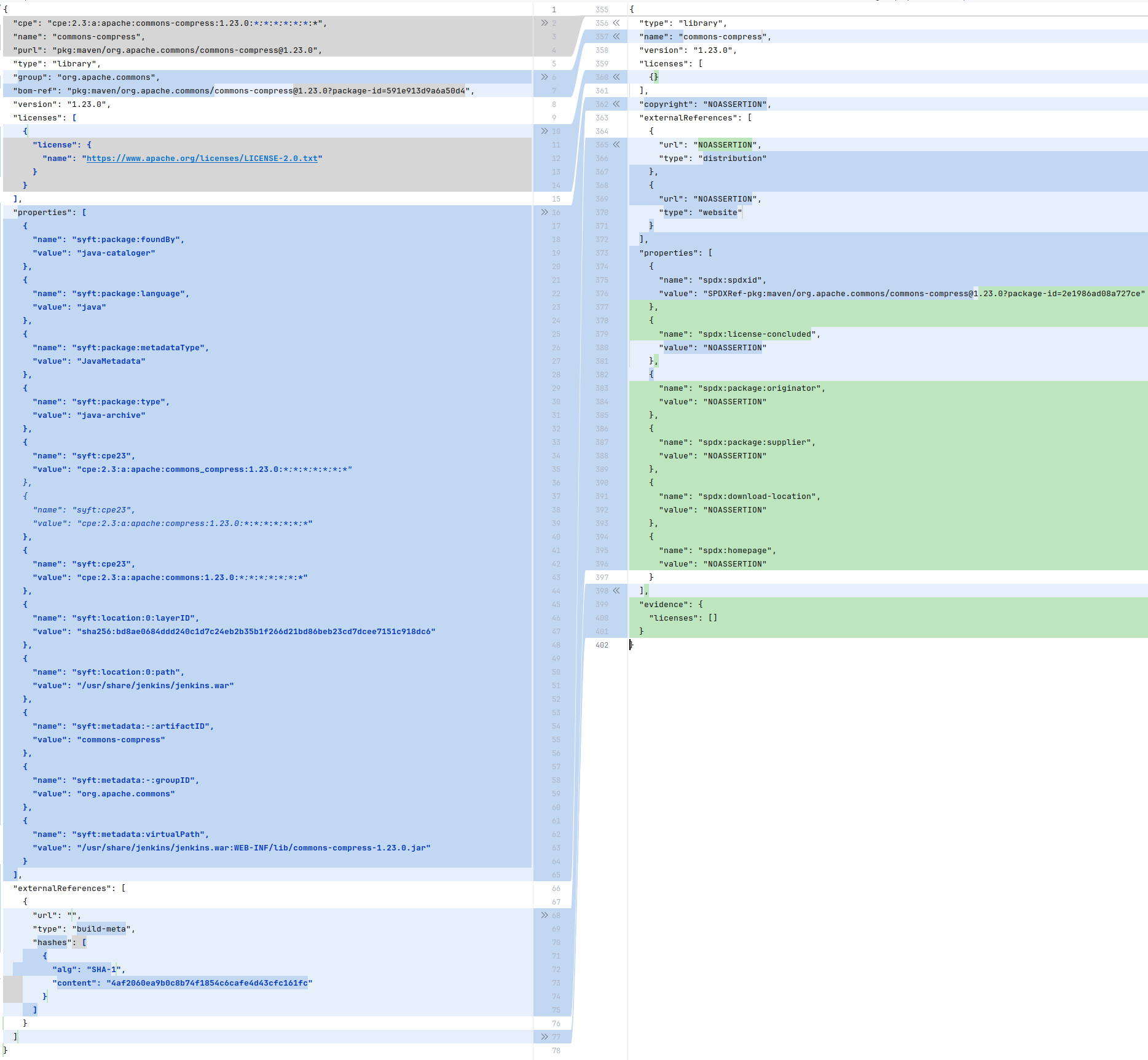Click left "externalReferences": [ line
This screenshot has height=1060, width=1148.
[x=69, y=889]
